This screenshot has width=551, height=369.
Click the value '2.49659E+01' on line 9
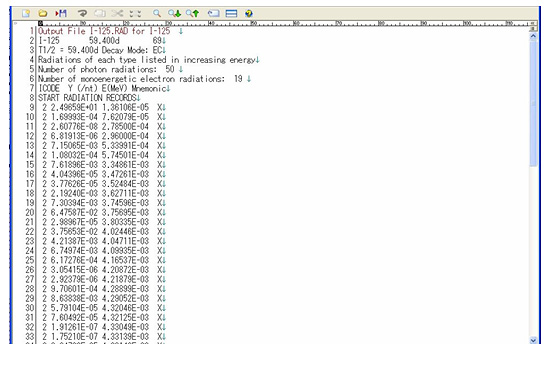[74, 108]
